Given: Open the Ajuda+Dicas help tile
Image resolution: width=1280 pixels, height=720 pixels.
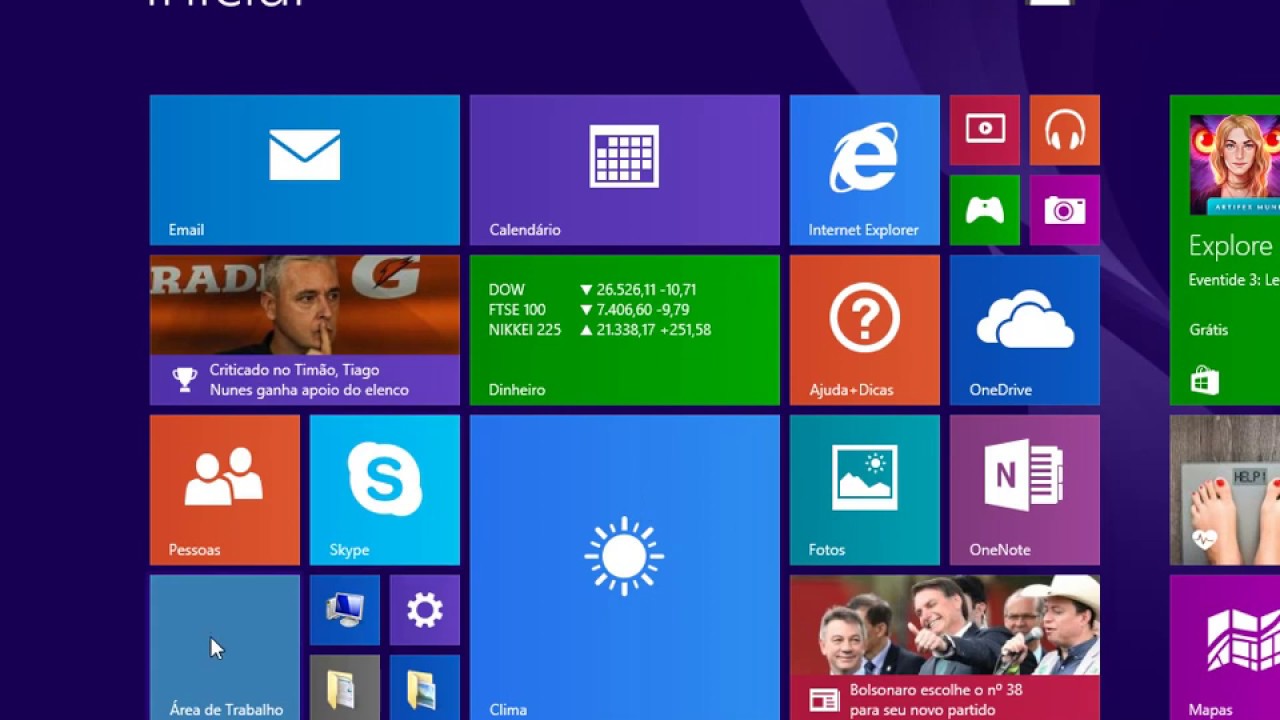Looking at the screenshot, I should (x=865, y=330).
